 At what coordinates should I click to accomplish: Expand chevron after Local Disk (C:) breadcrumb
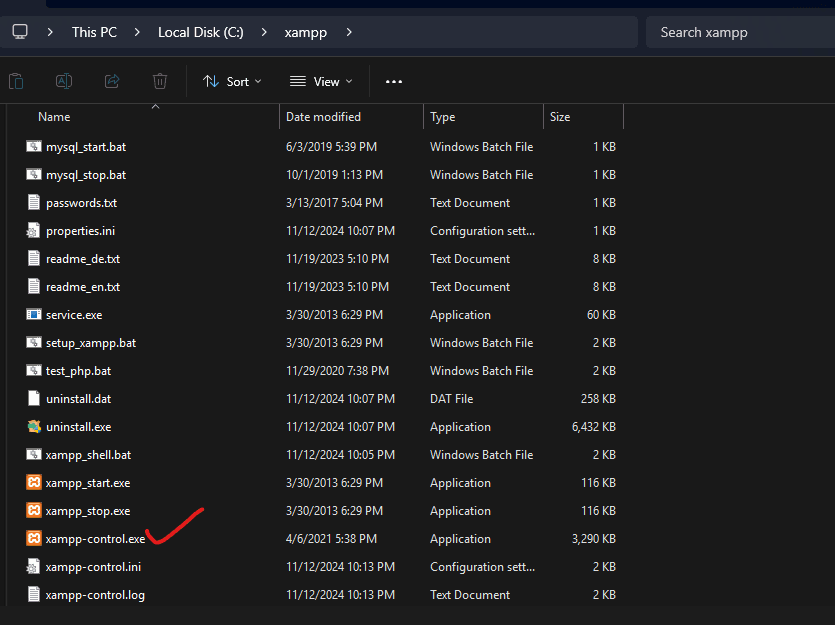coord(264,32)
